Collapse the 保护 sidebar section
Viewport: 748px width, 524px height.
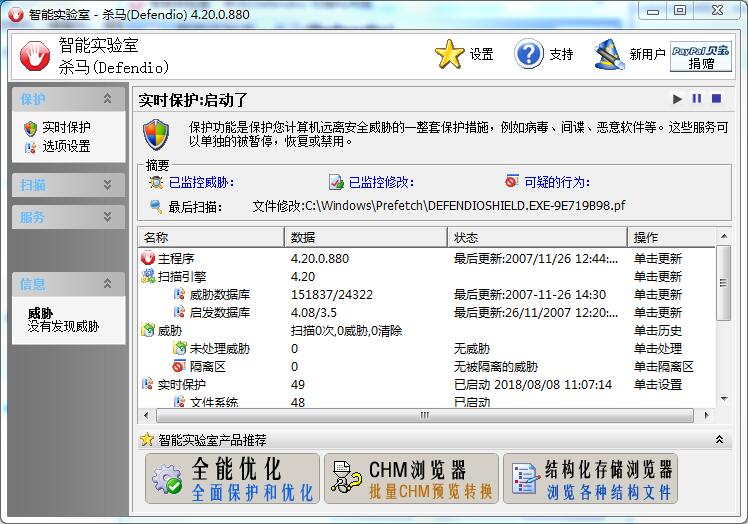[x=107, y=99]
